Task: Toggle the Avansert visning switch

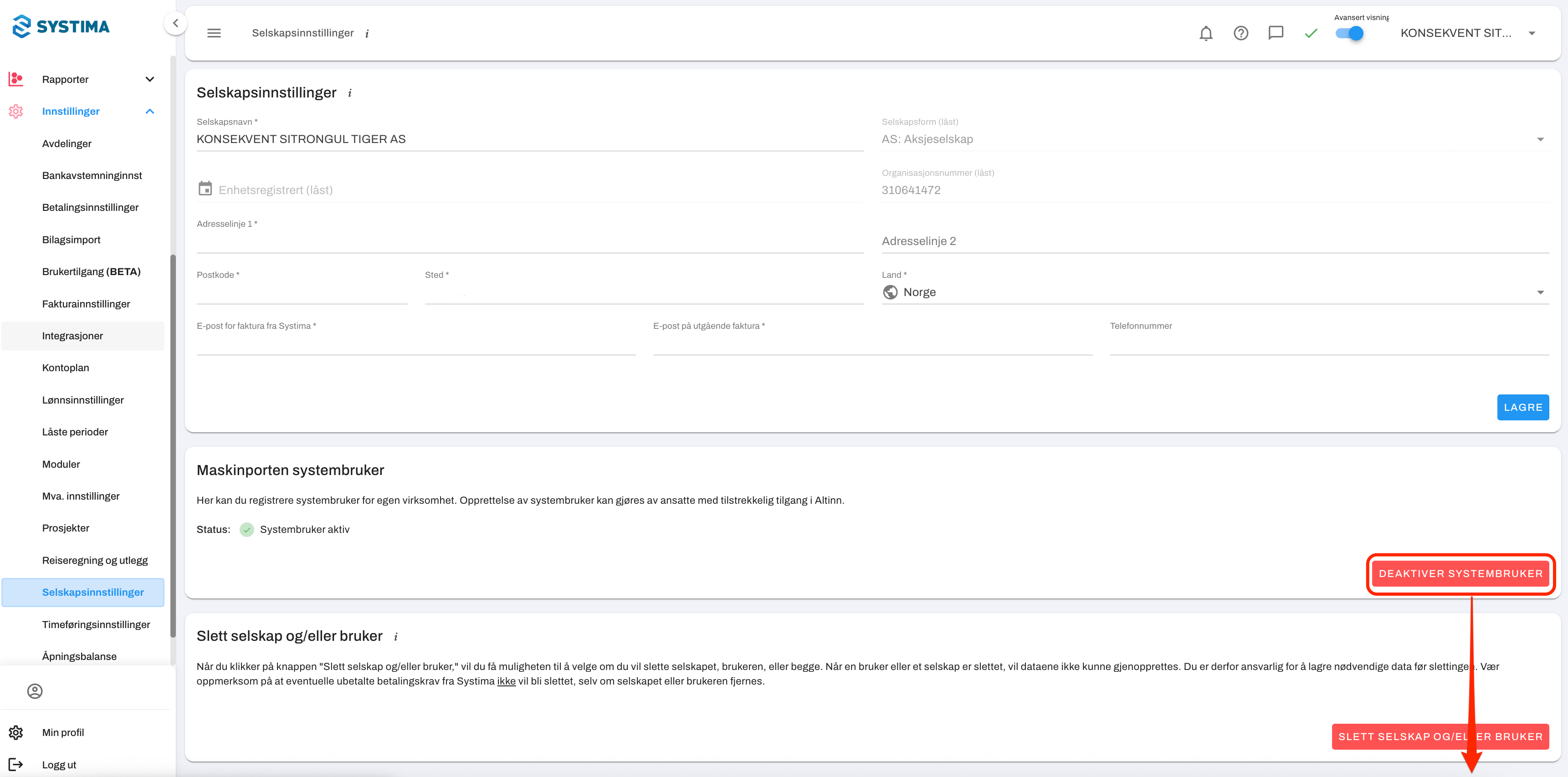Action: pos(1349,33)
